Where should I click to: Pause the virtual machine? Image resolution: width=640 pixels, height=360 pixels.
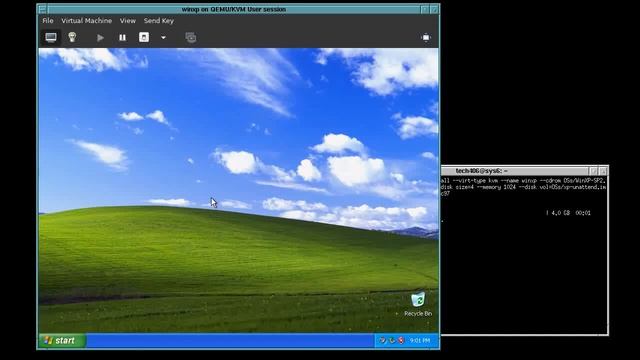[122, 38]
